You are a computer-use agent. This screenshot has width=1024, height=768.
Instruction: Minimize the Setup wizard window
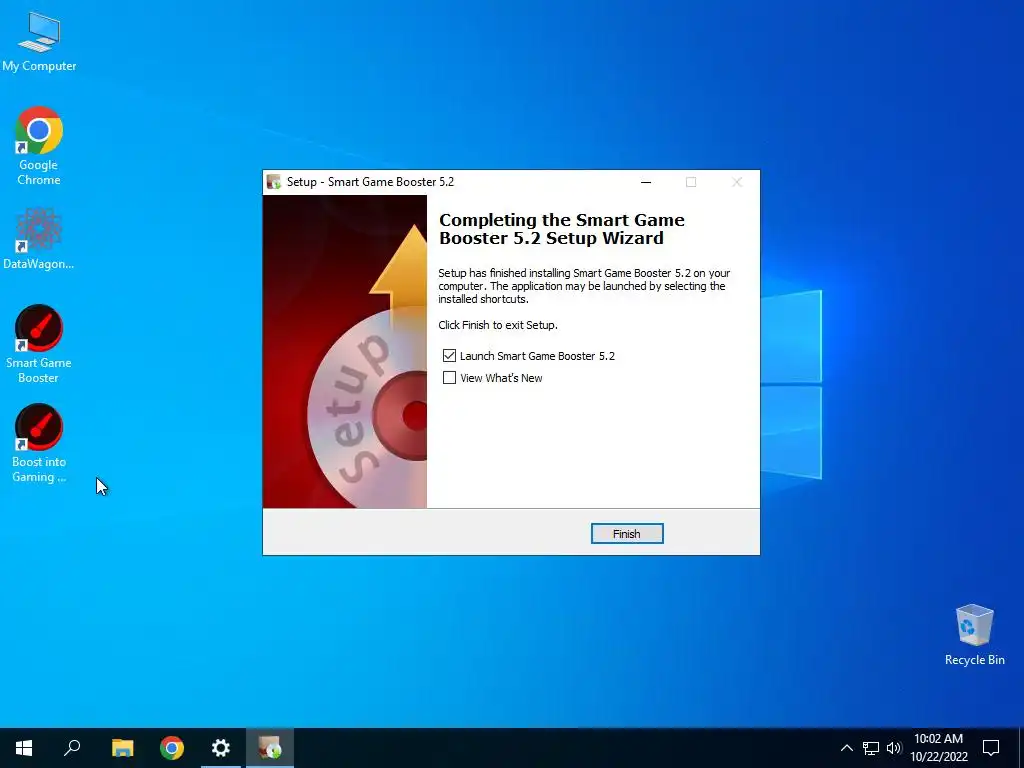tap(646, 182)
